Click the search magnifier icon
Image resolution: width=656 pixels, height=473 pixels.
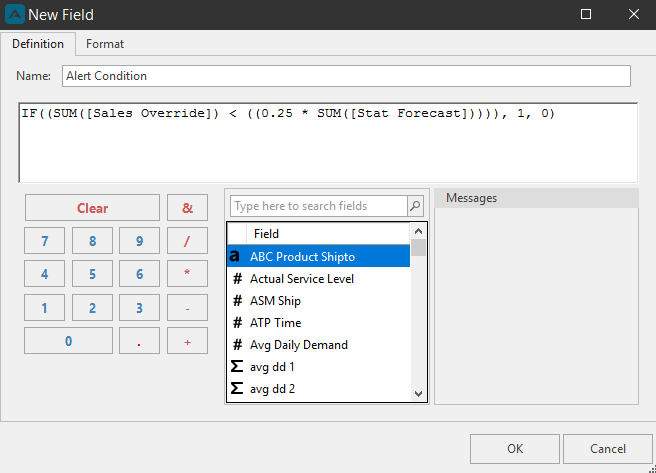click(x=415, y=206)
